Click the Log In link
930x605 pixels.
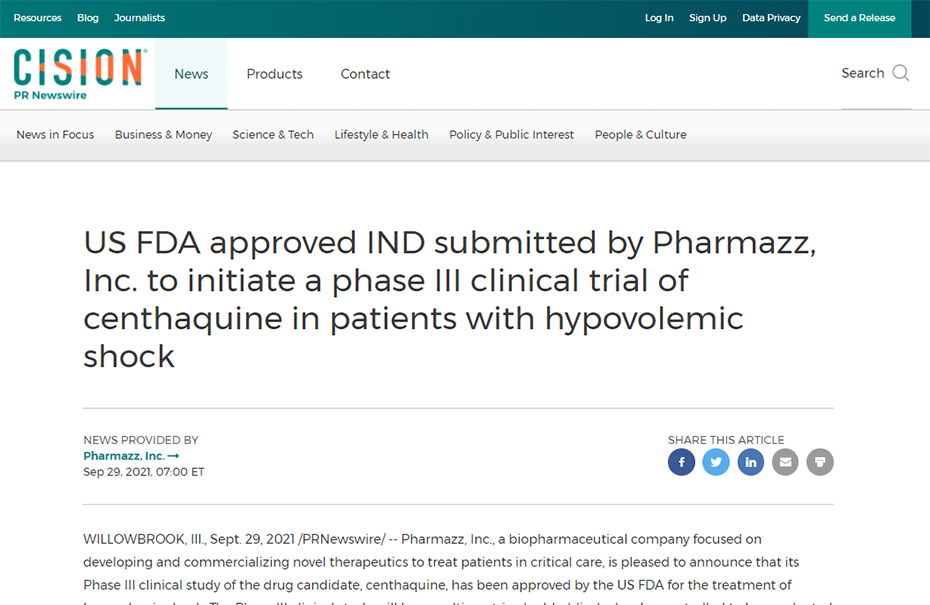[x=659, y=18]
